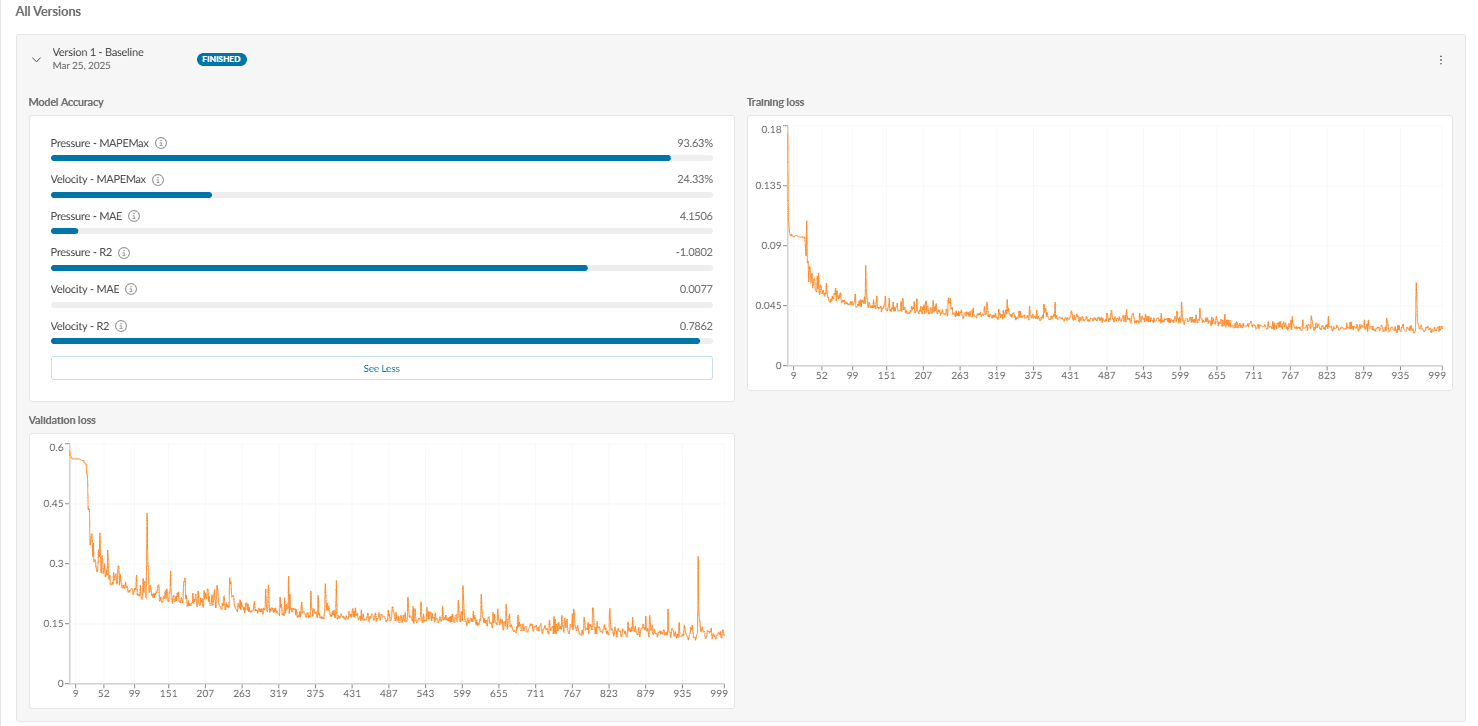Click info icon next to Pressure - MAPEMax

click(x=161, y=143)
